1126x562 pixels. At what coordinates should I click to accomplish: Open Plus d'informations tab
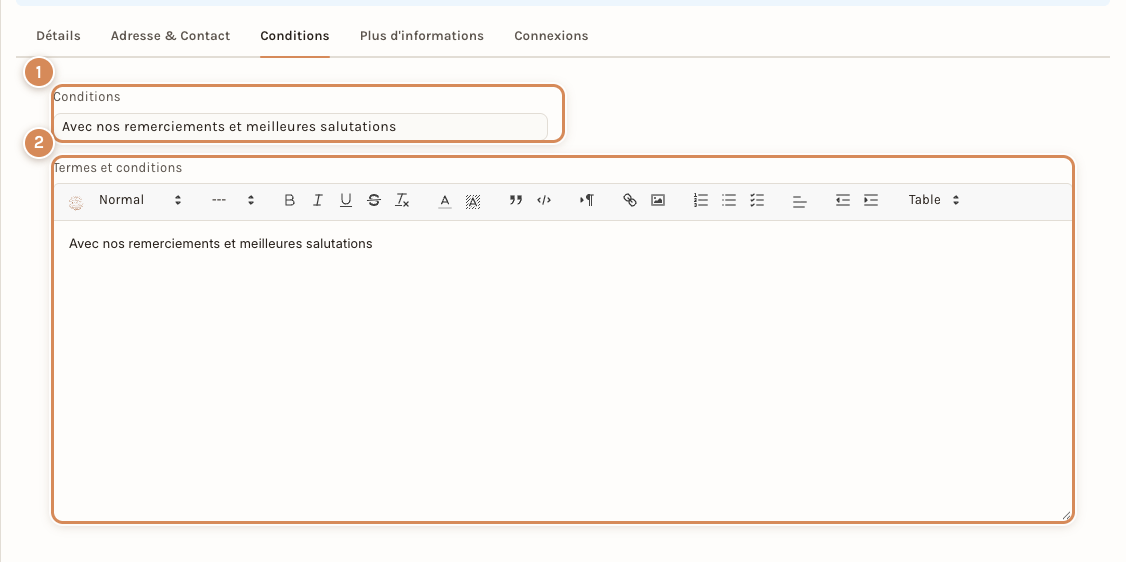coord(422,36)
